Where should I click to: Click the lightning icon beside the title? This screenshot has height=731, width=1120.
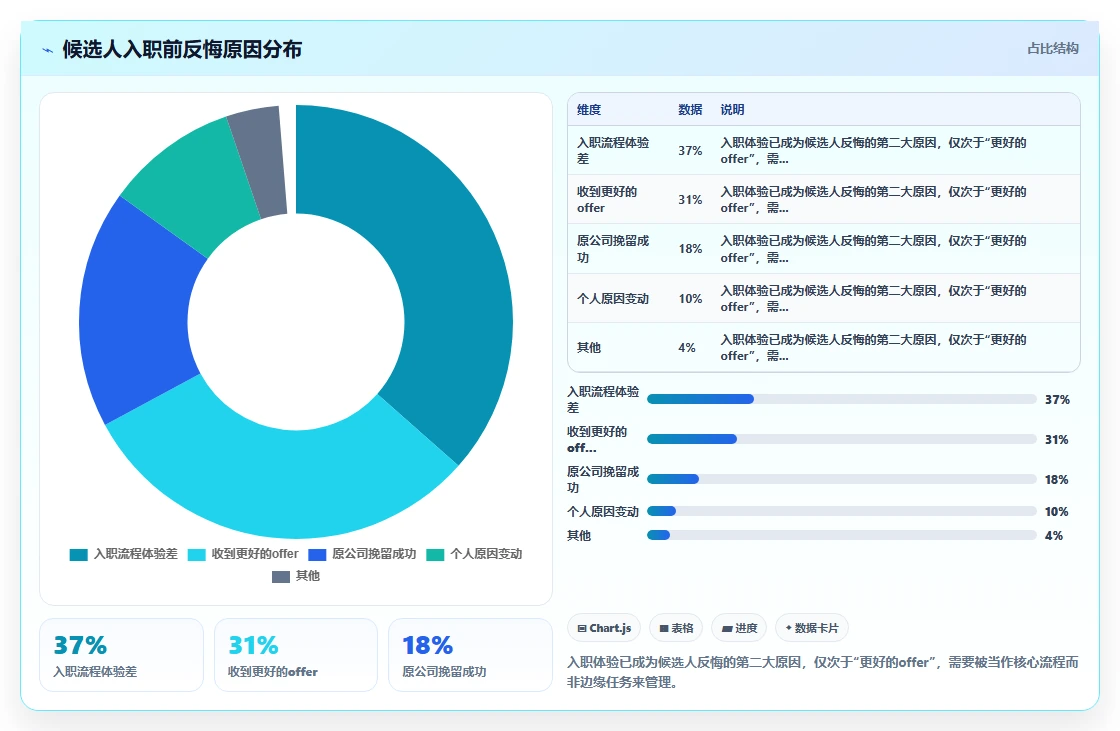tap(48, 50)
